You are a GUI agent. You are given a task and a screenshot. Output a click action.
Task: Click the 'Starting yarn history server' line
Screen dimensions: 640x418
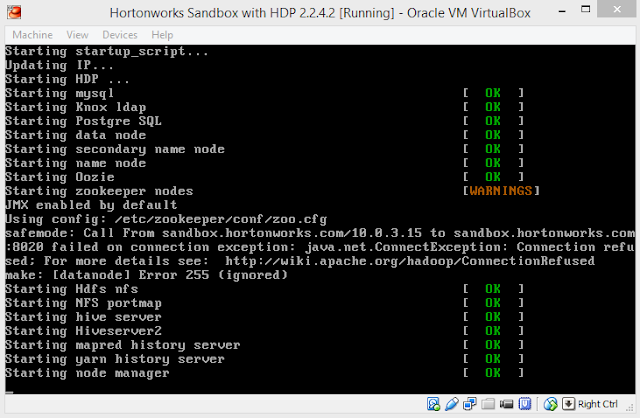[115, 359]
